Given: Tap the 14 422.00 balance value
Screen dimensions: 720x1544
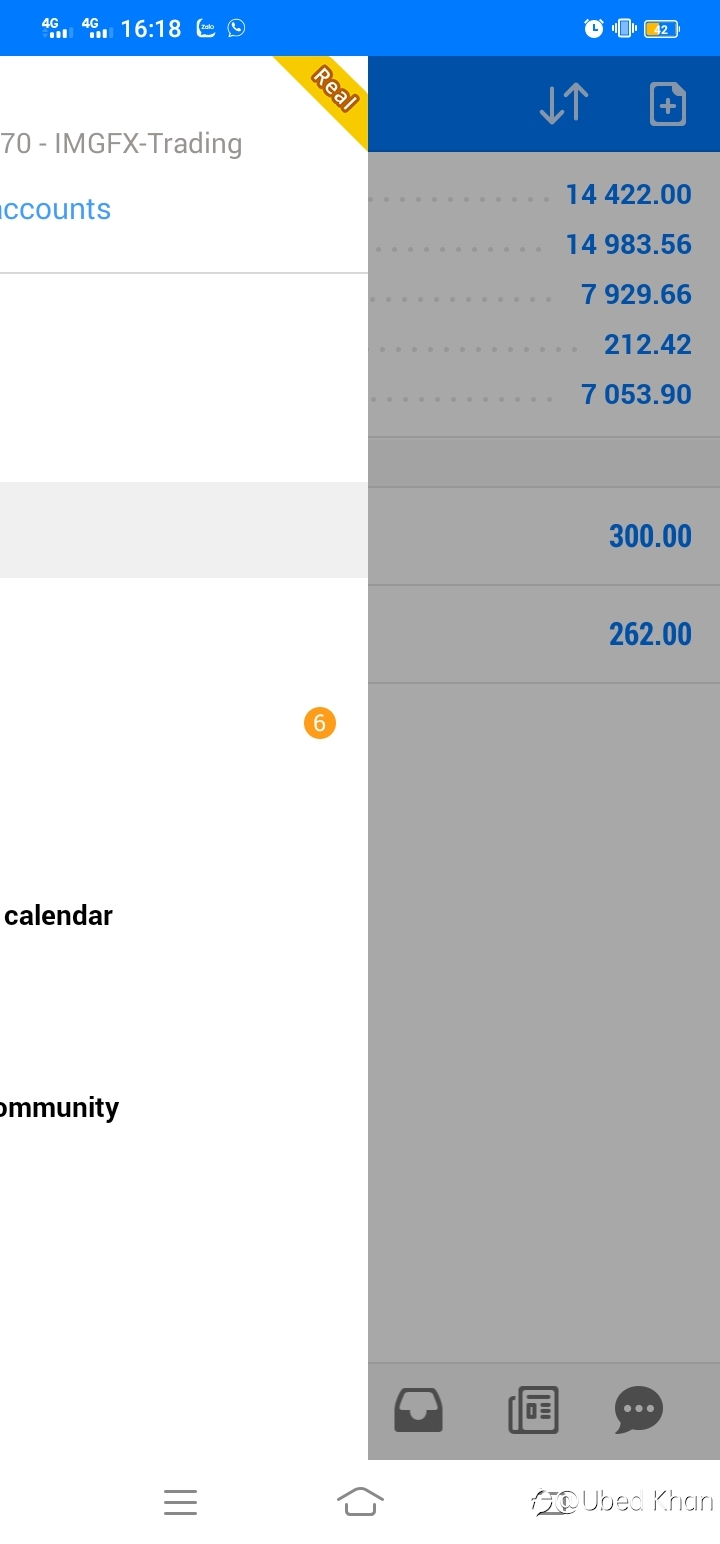Looking at the screenshot, I should click(x=628, y=194).
